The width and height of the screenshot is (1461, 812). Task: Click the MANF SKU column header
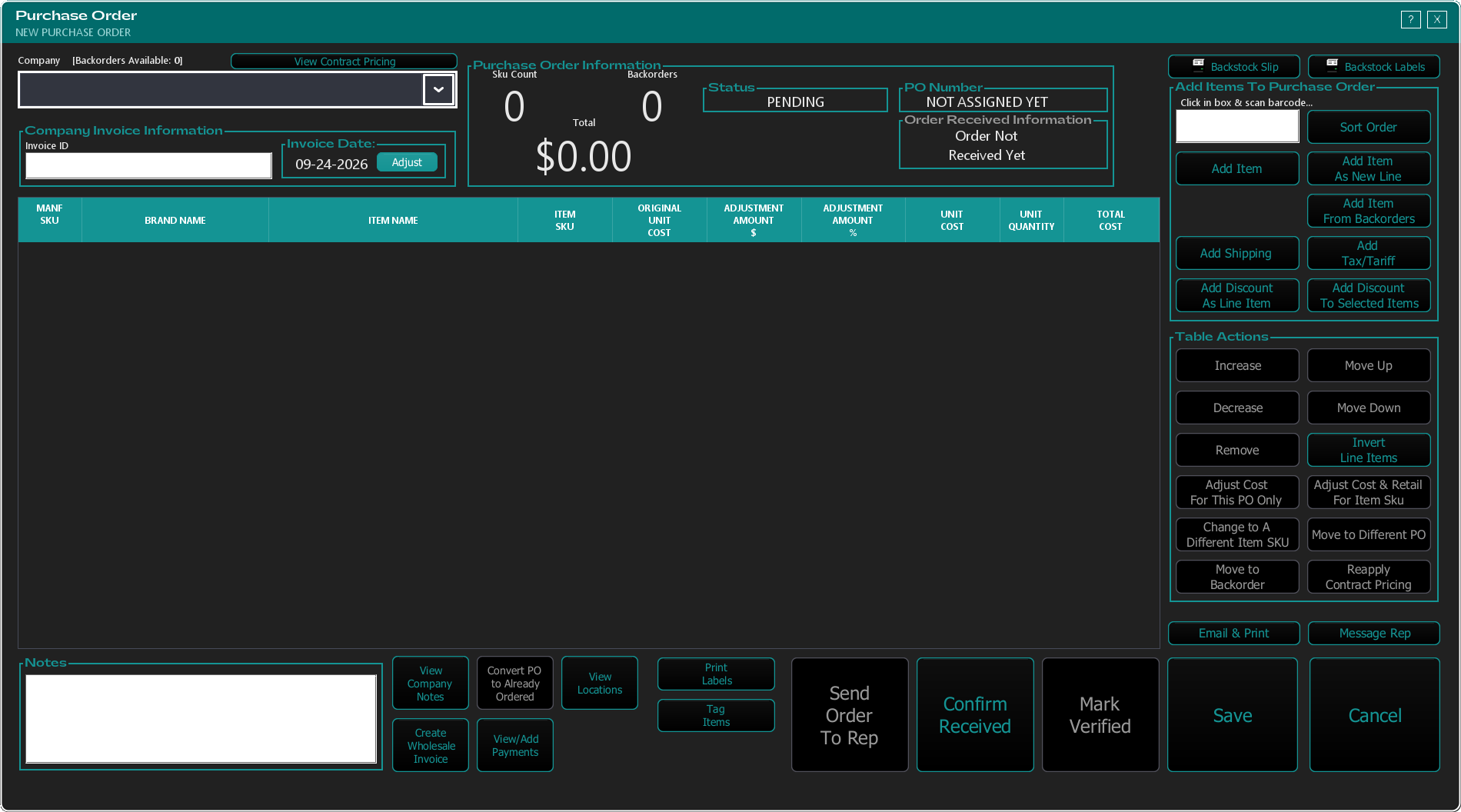point(49,220)
